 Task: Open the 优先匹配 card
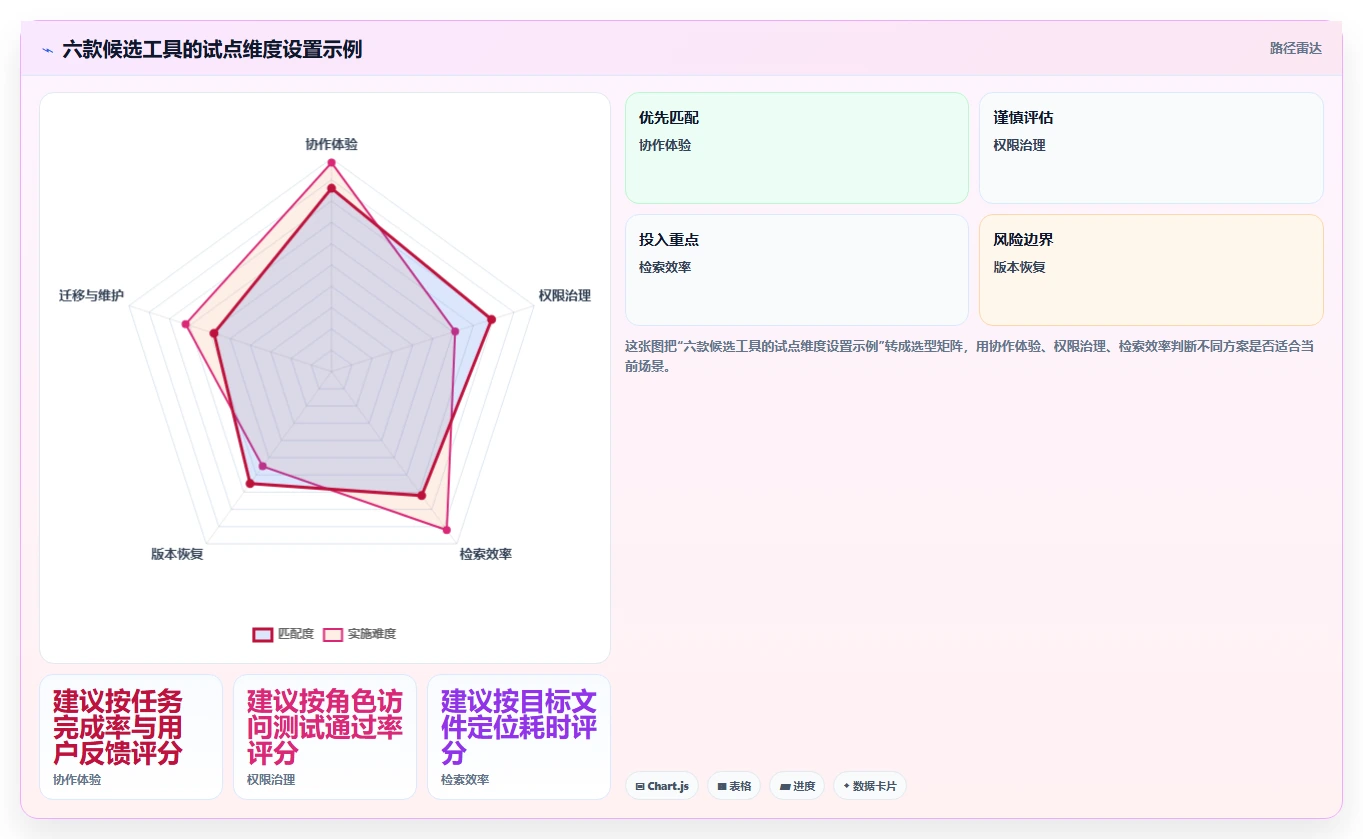click(797, 148)
